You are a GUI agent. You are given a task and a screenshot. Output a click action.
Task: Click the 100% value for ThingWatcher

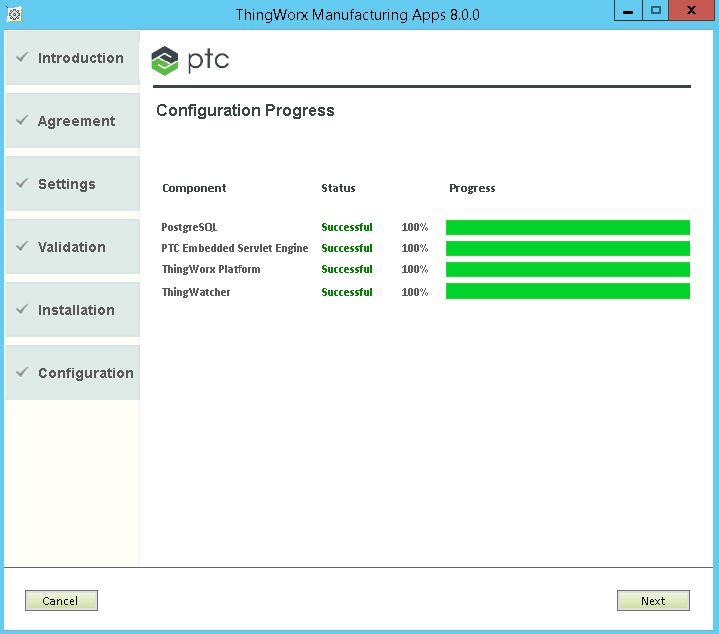(415, 292)
